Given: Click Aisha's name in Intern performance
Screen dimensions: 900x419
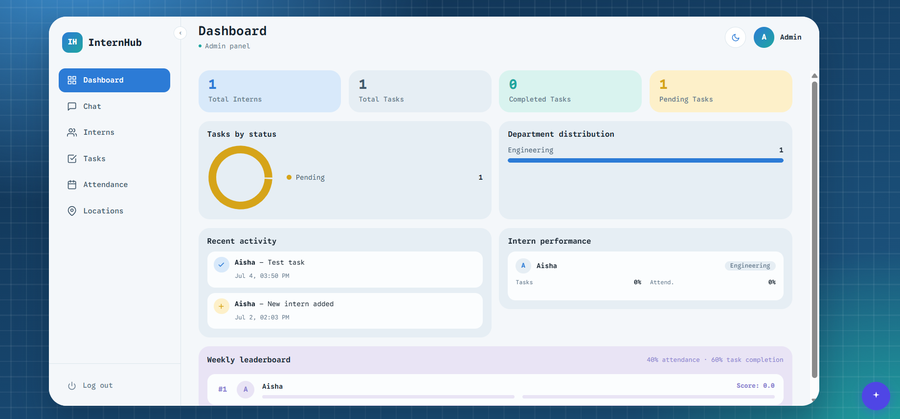Looking at the screenshot, I should coord(546,266).
